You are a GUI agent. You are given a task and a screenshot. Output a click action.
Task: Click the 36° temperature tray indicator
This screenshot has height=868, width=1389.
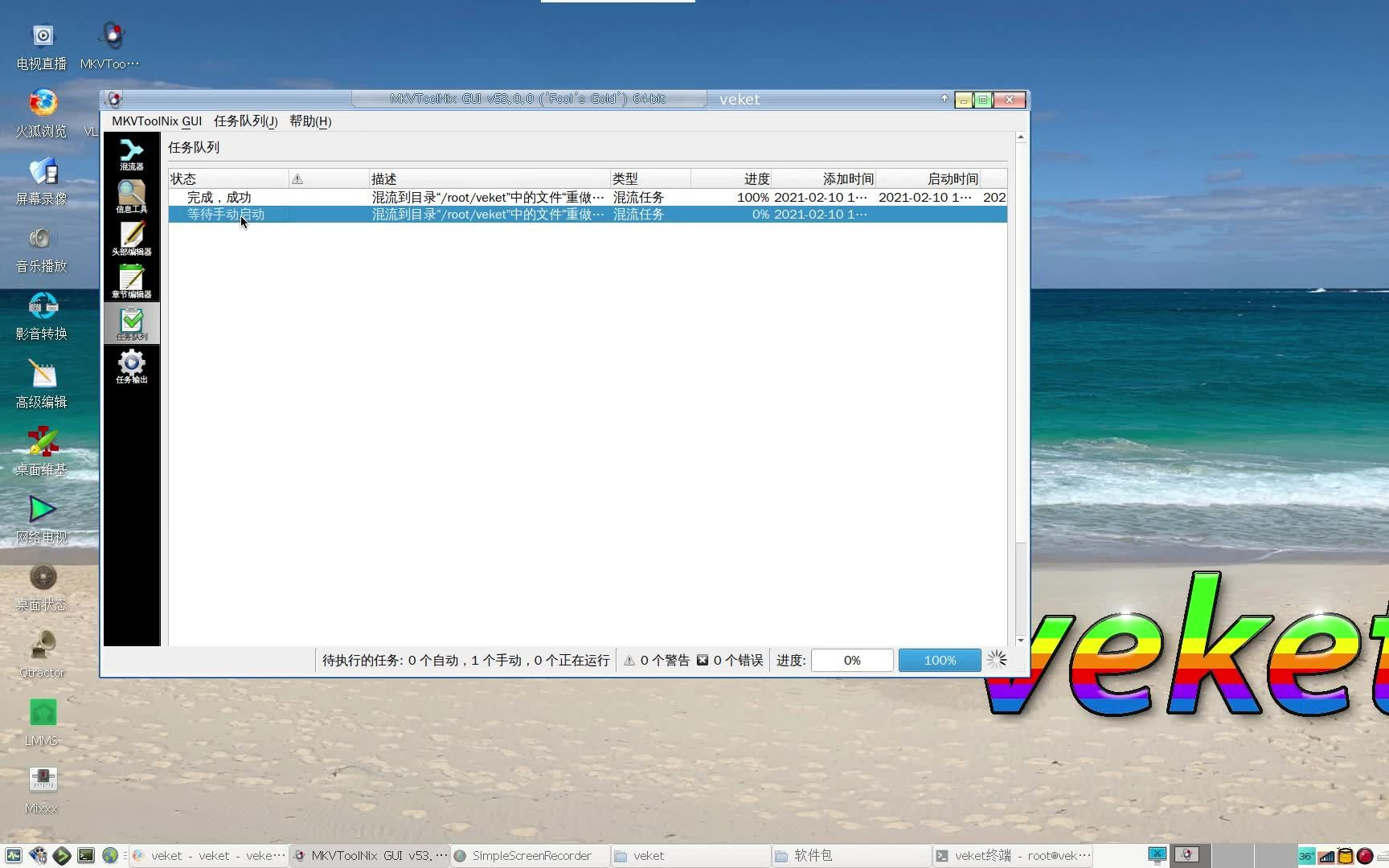tap(1307, 856)
